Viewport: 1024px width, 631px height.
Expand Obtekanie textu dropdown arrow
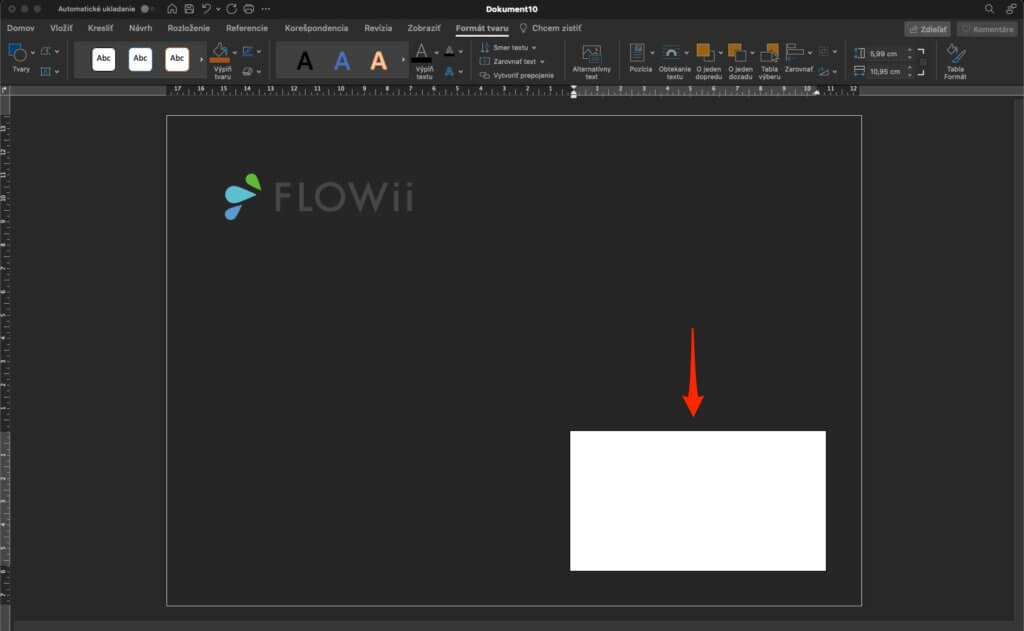click(686, 53)
